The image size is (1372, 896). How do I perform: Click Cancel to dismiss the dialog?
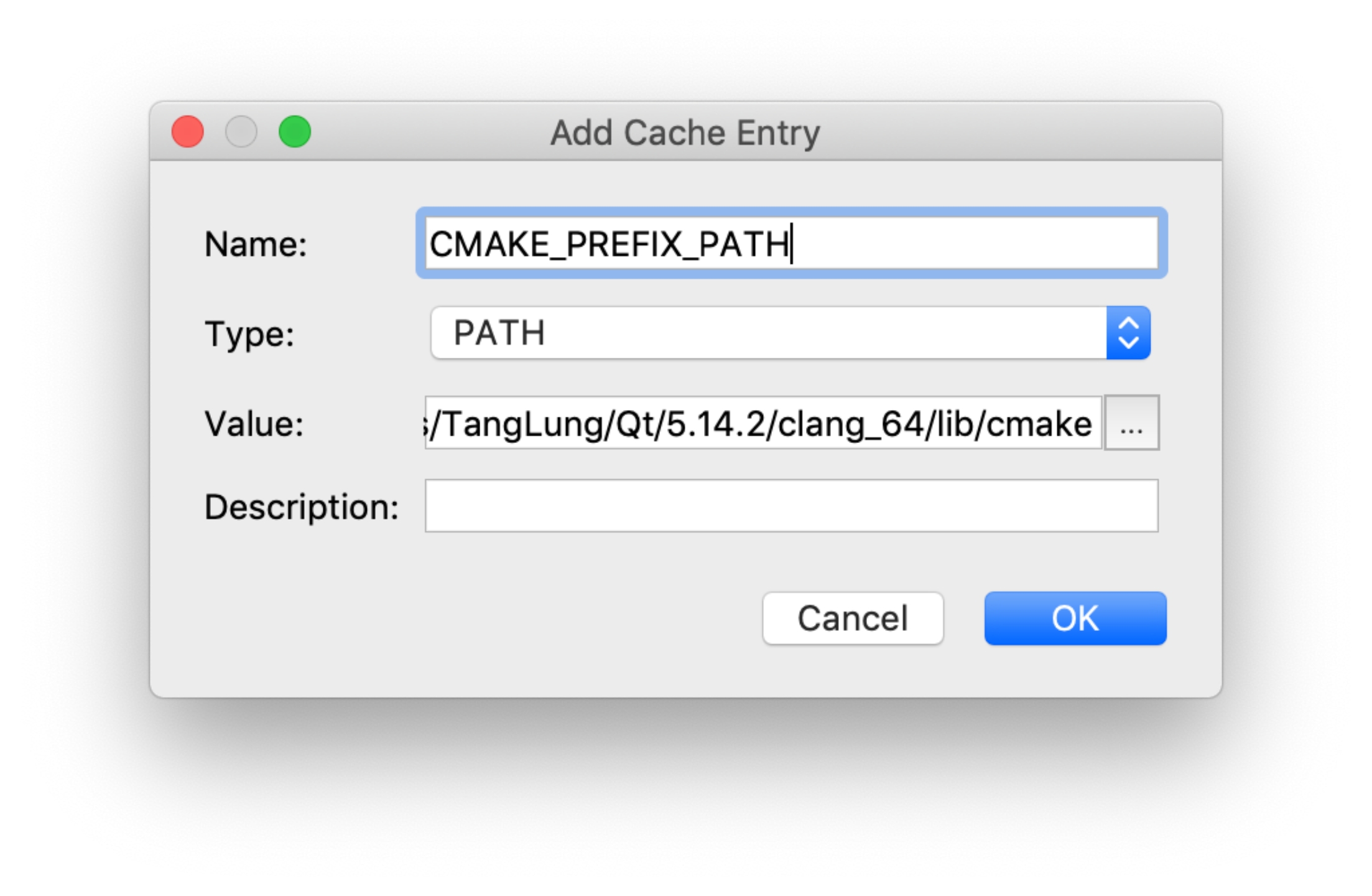(x=852, y=617)
